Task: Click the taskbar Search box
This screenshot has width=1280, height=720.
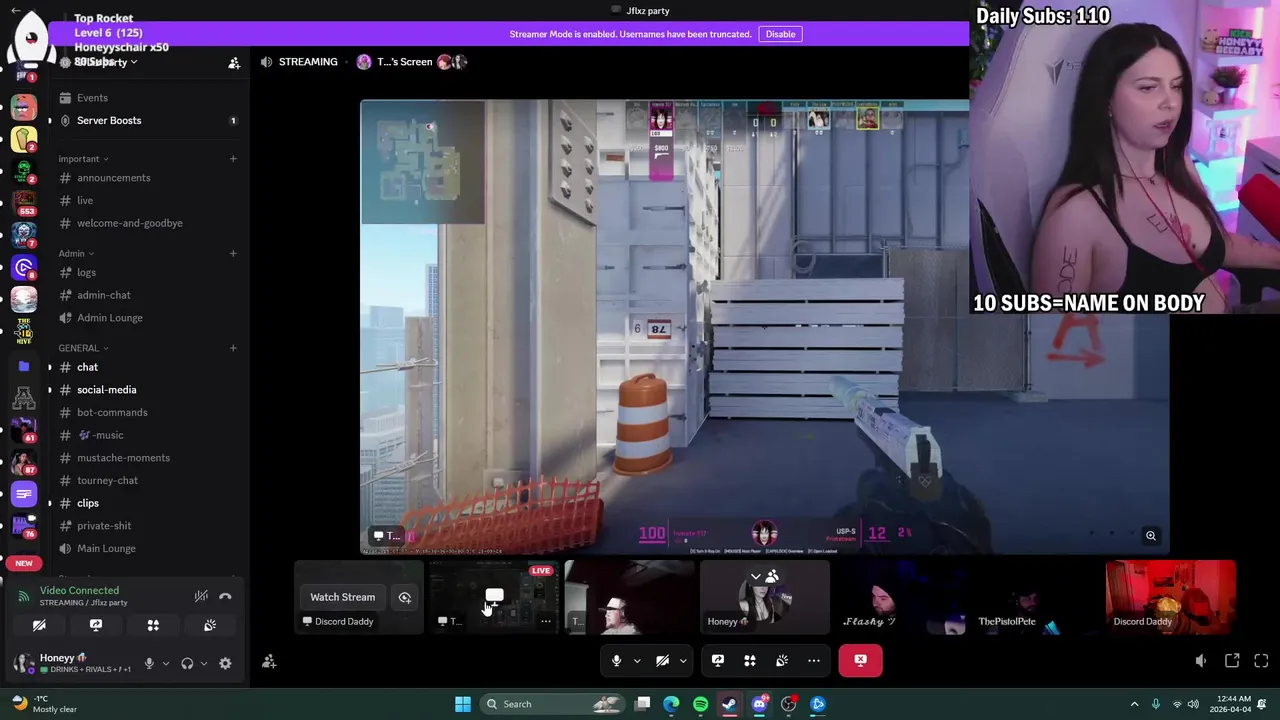Action: (553, 704)
